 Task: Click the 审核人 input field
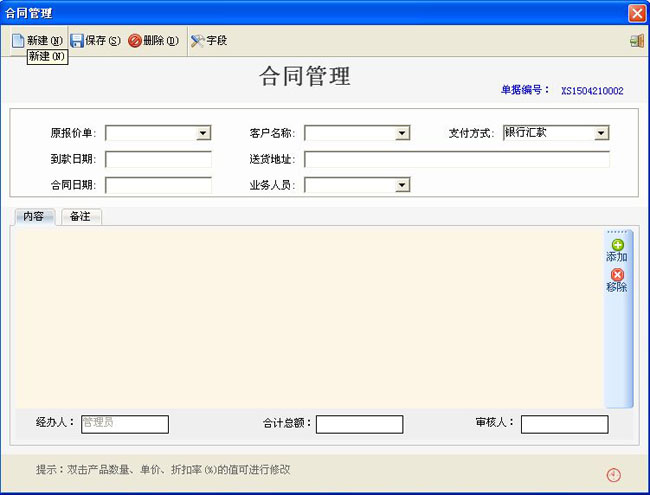[x=565, y=424]
